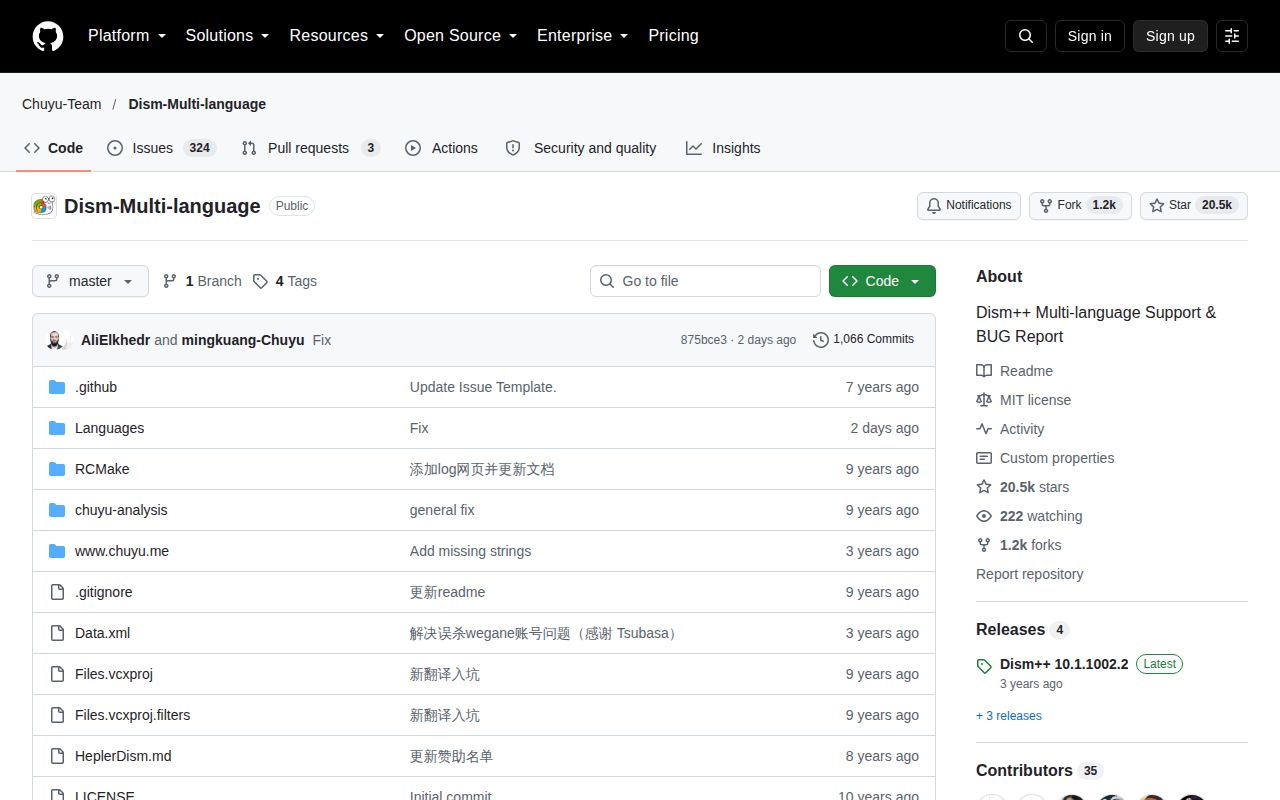Click the Files.vcxproj.filters file icon

click(57, 715)
